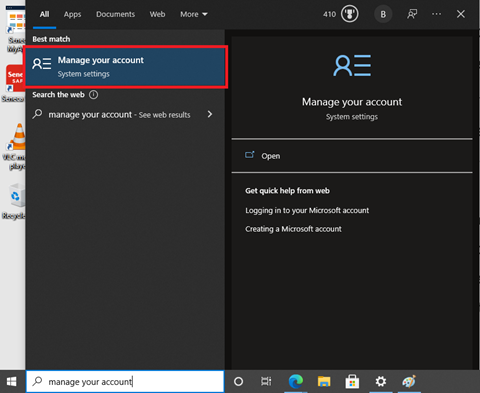Viewport: 480px width, 393px height.
Task: Open the Windows Start button
Action: [x=12, y=381]
